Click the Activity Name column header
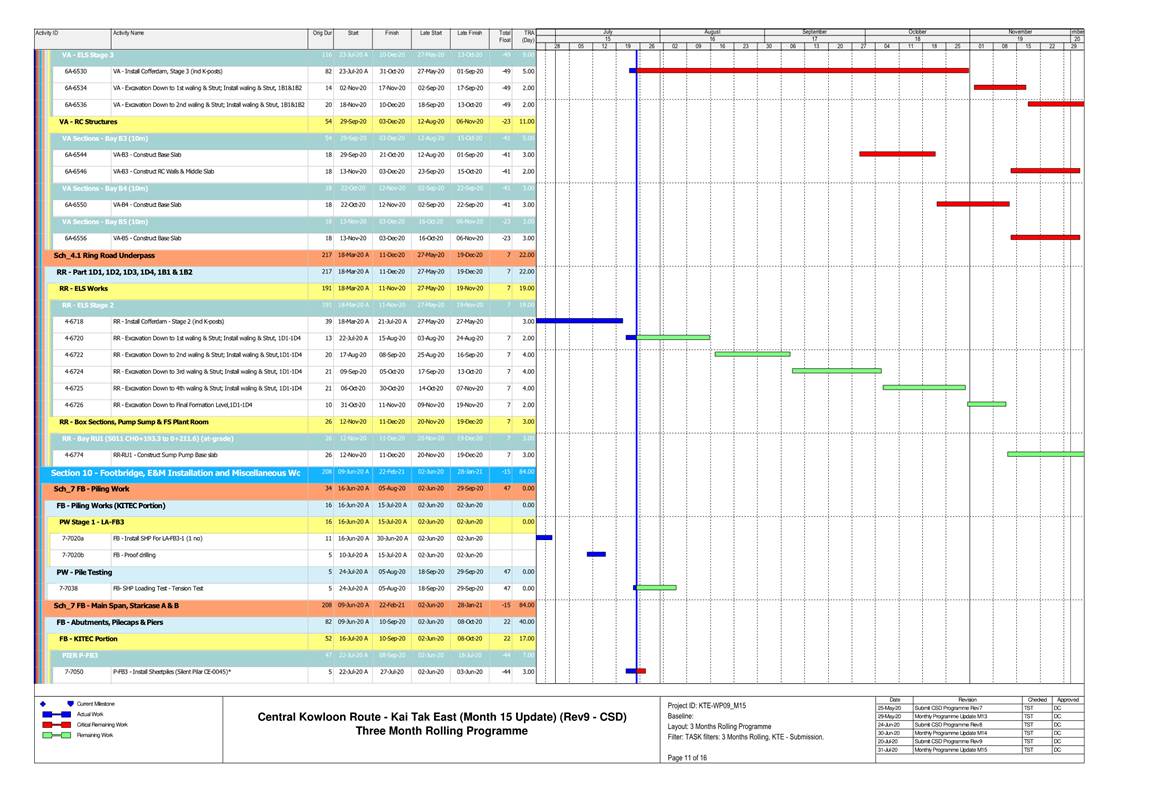 coord(128,34)
